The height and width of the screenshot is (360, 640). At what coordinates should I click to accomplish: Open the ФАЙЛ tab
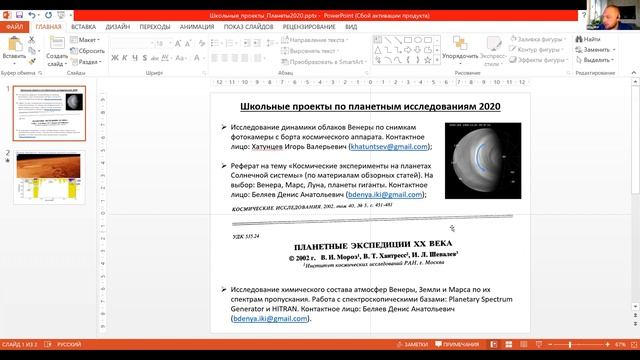[14, 27]
